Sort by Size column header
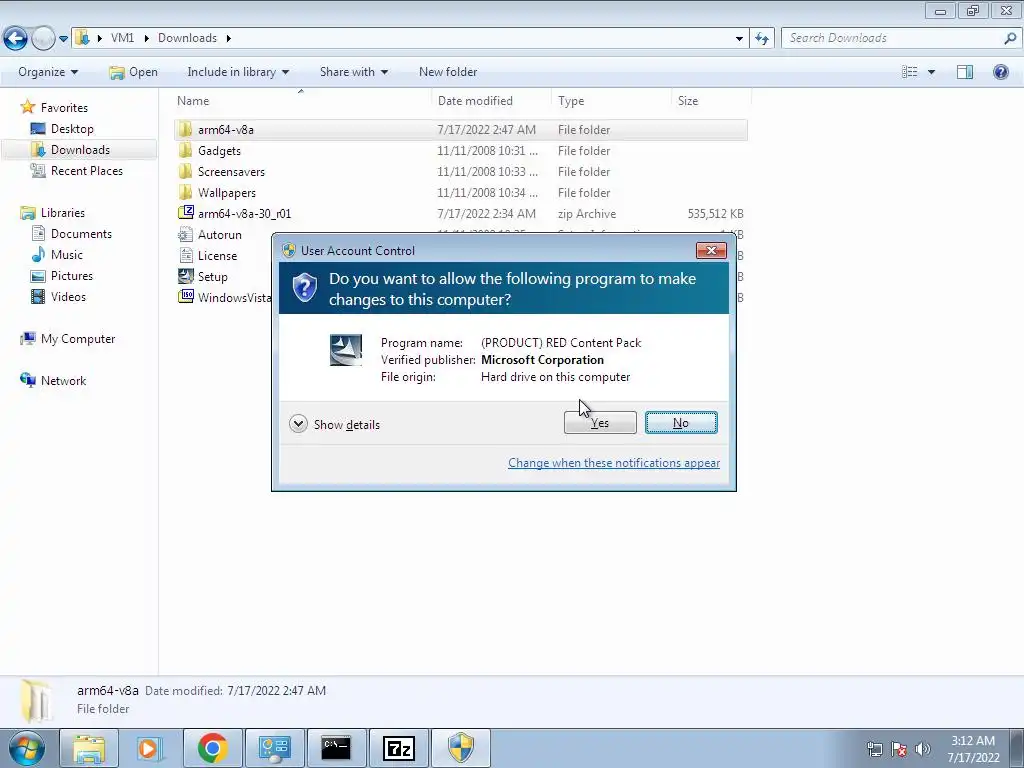This screenshot has width=1024, height=768. pyautogui.click(x=688, y=101)
